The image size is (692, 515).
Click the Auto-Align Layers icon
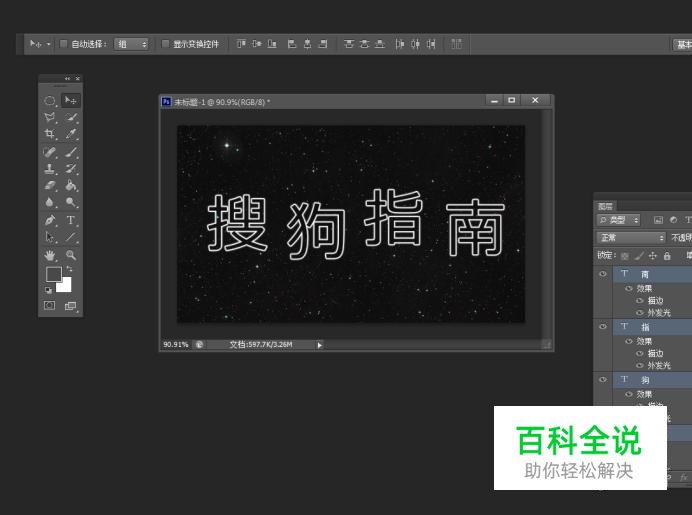(456, 44)
